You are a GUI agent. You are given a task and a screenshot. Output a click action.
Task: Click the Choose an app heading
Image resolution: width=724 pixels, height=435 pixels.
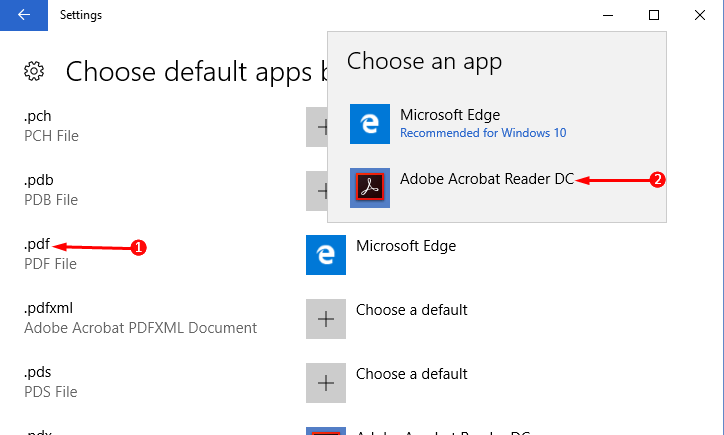(424, 62)
